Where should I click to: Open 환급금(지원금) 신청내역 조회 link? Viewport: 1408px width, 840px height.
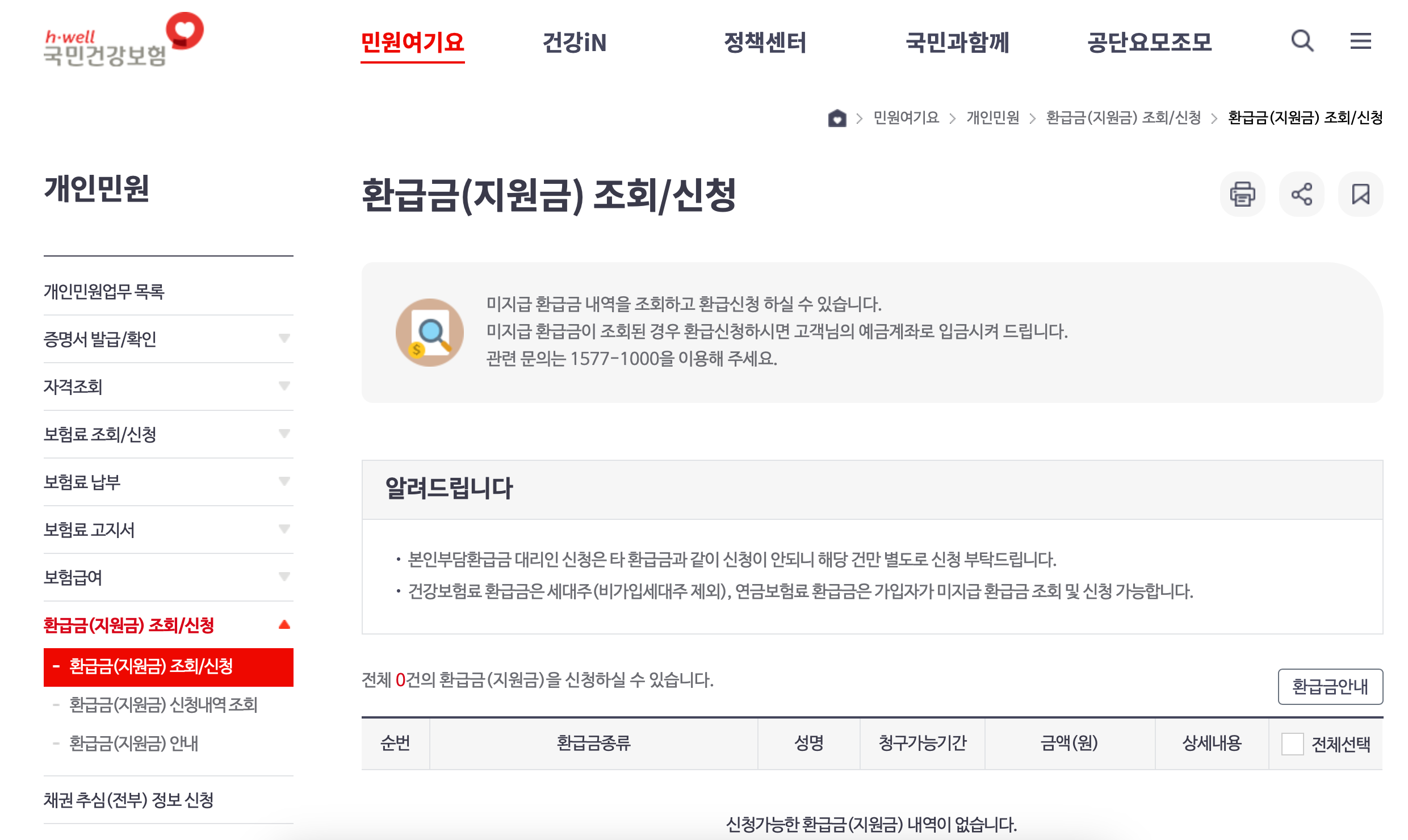164,705
